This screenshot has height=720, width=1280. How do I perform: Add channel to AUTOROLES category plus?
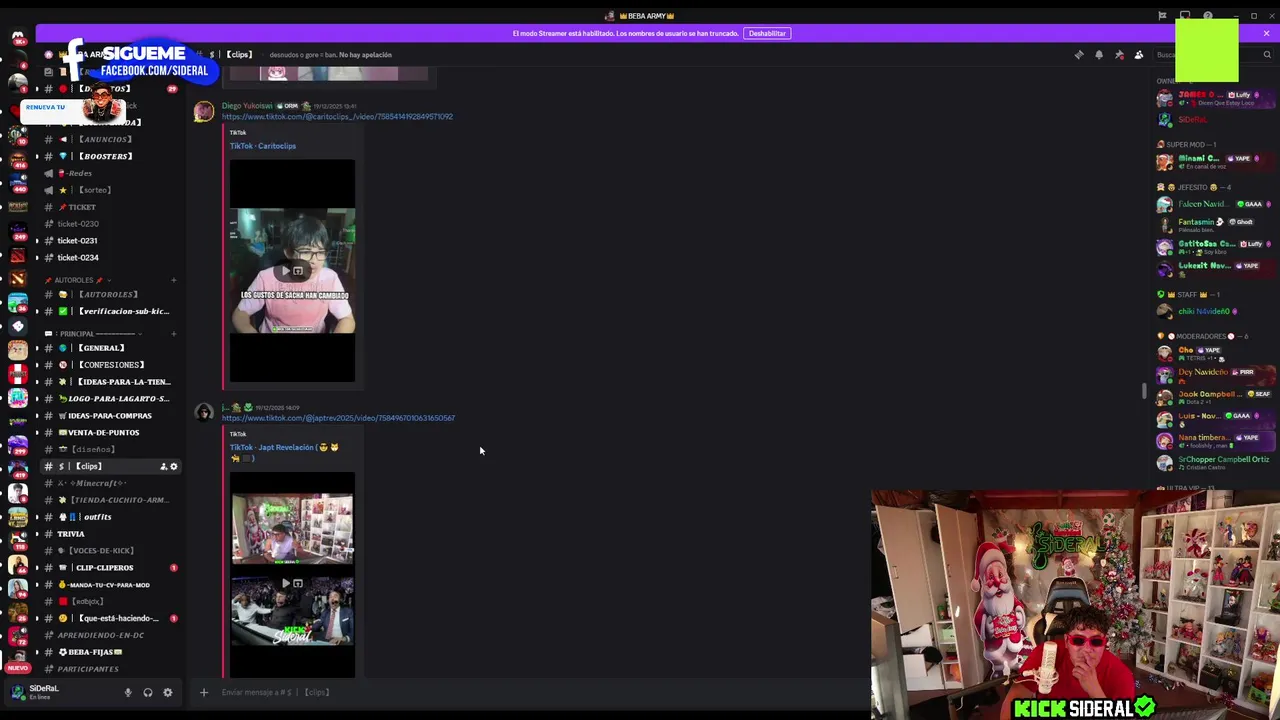click(x=173, y=280)
